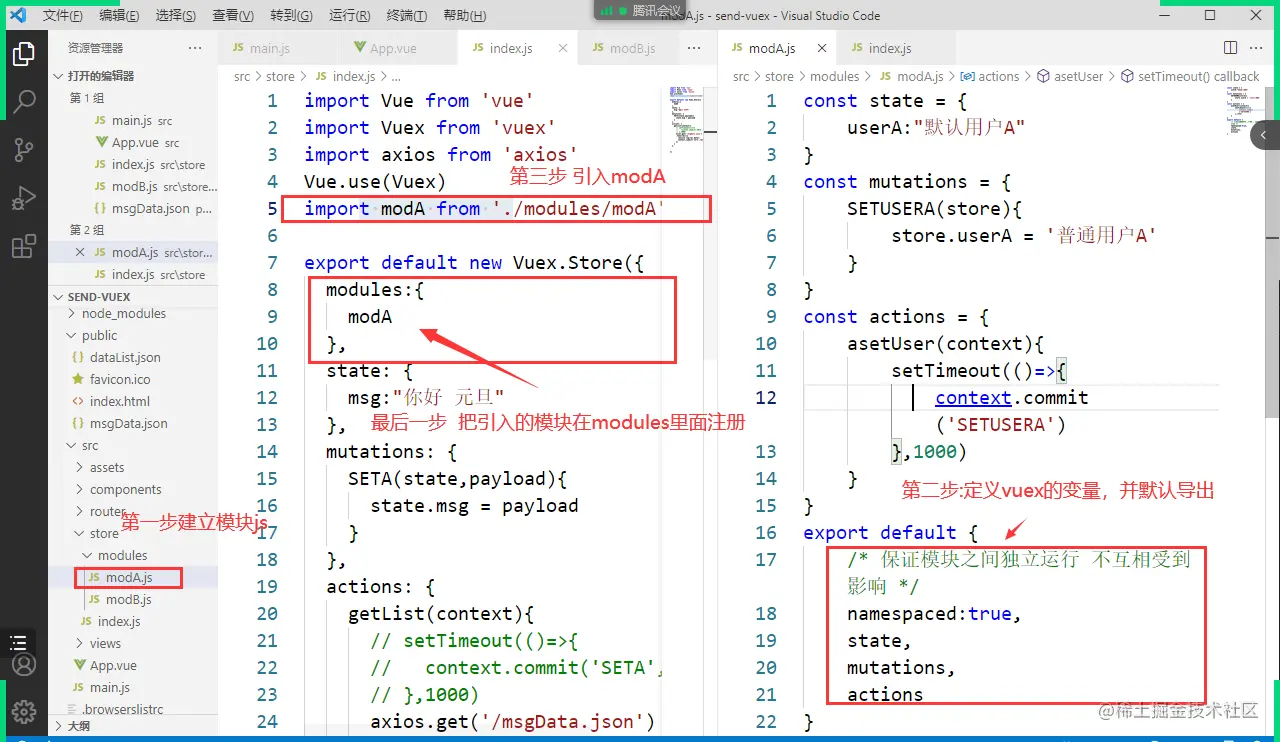Open the 资源管理器 panel's more actions menu

click(x=195, y=48)
